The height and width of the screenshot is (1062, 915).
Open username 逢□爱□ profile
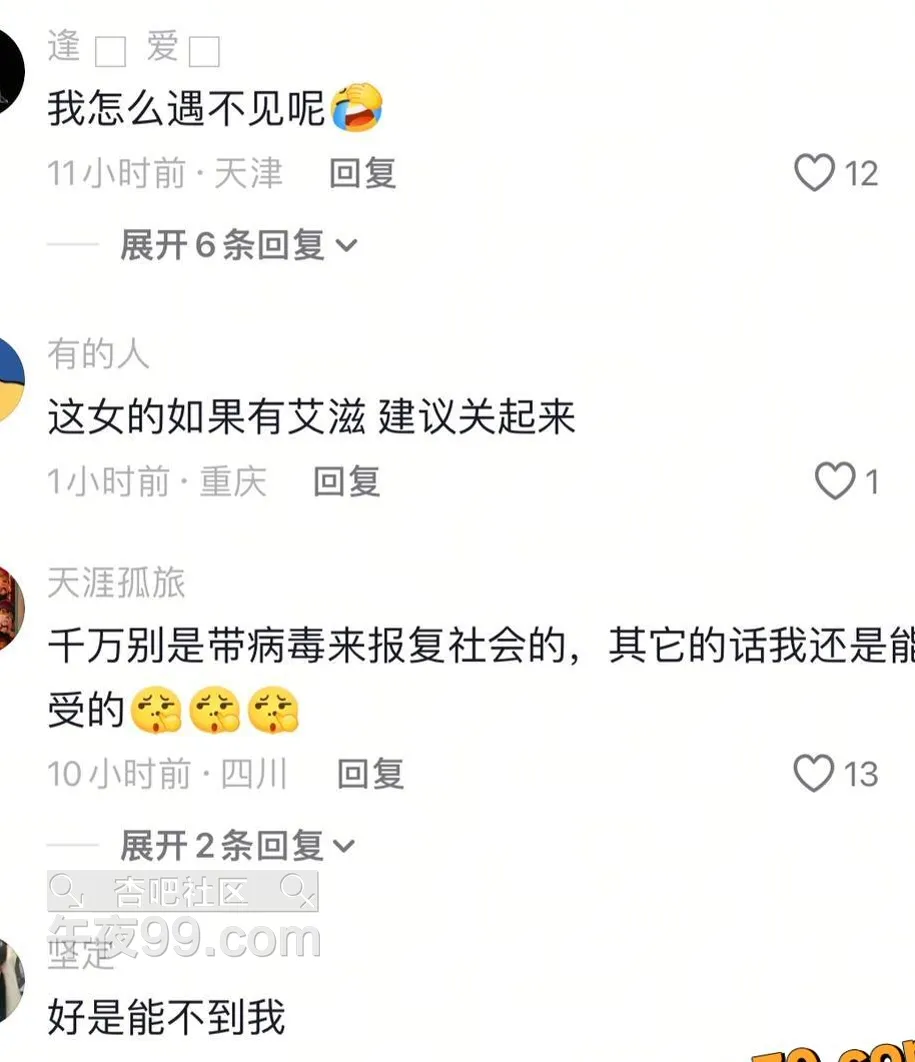134,47
